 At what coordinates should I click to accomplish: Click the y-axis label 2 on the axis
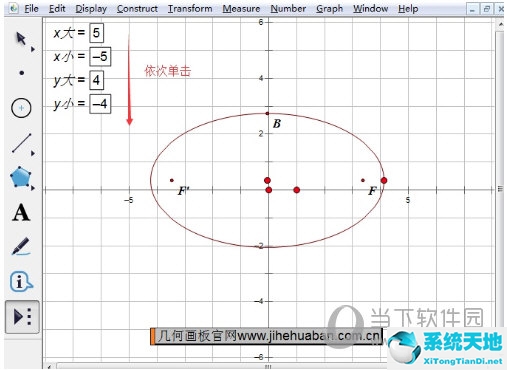[261, 133]
